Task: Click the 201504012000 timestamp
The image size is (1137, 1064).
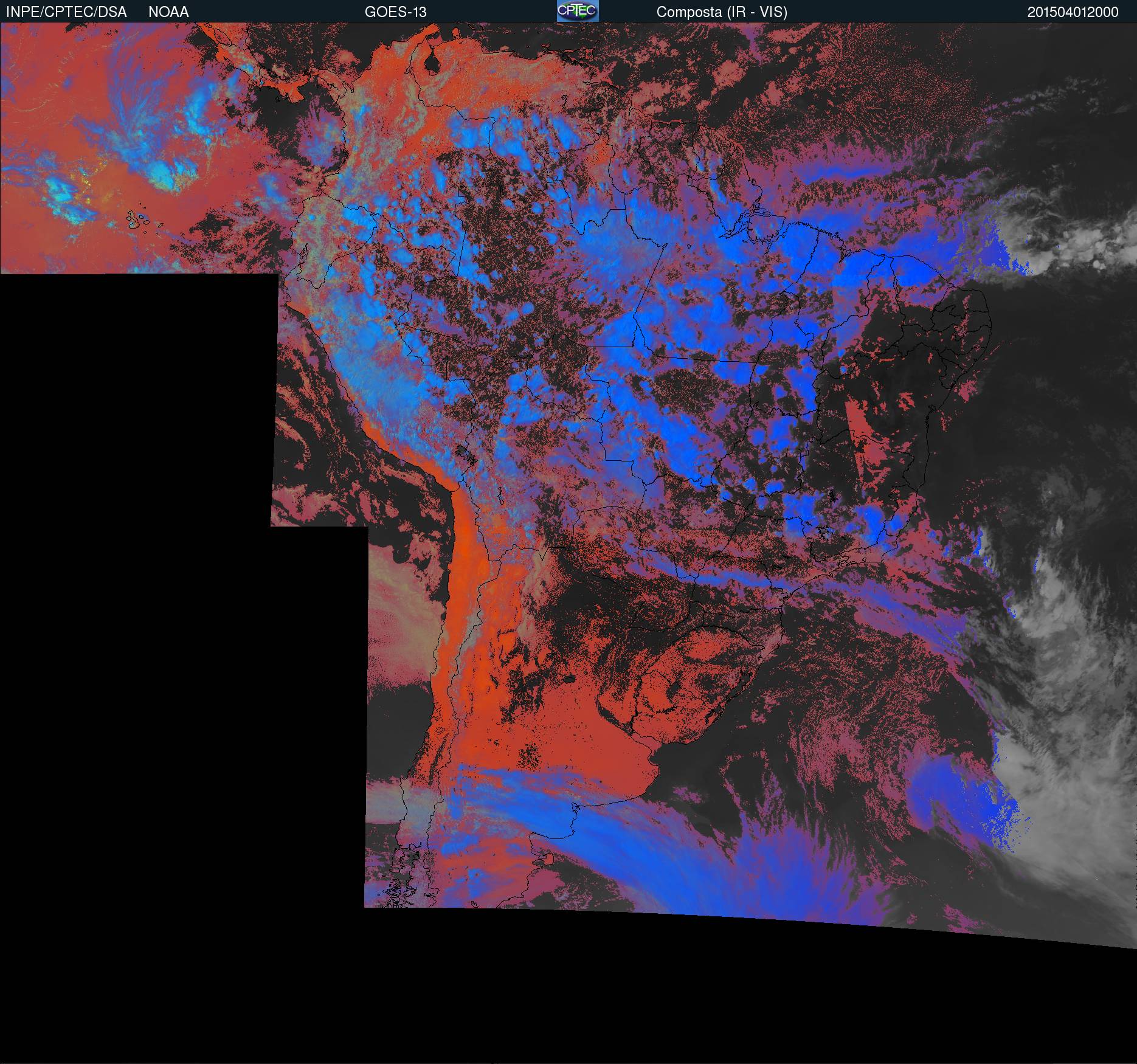Action: click(1073, 12)
